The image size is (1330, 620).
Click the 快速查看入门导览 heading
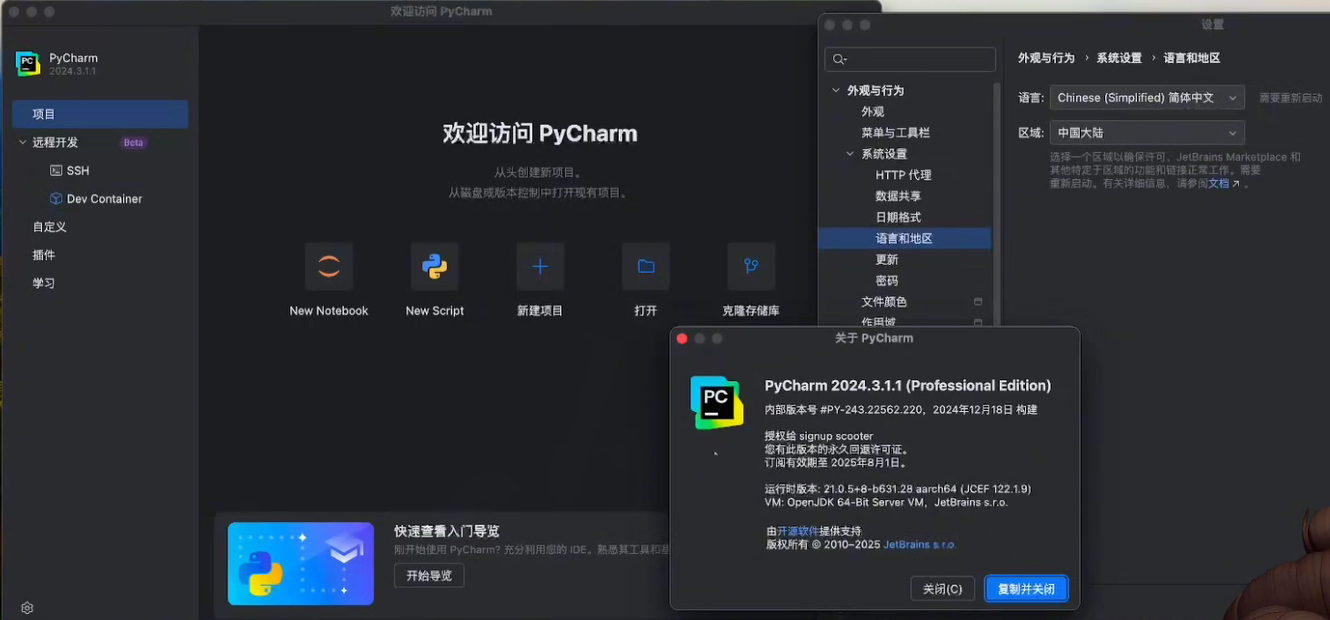(446, 532)
